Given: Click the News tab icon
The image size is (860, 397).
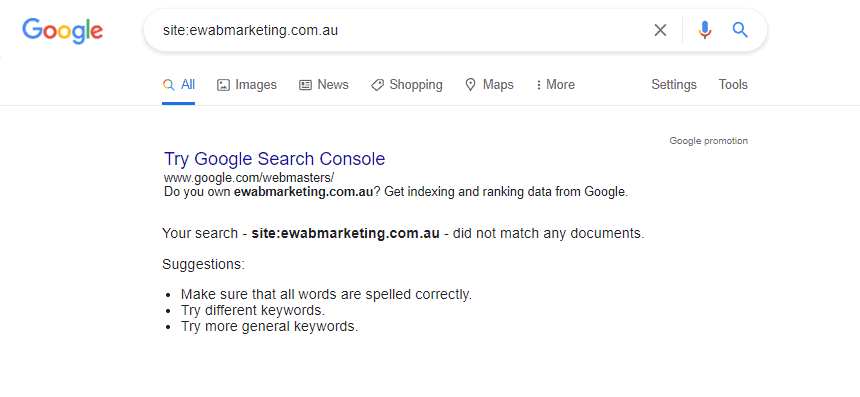Looking at the screenshot, I should coord(305,85).
